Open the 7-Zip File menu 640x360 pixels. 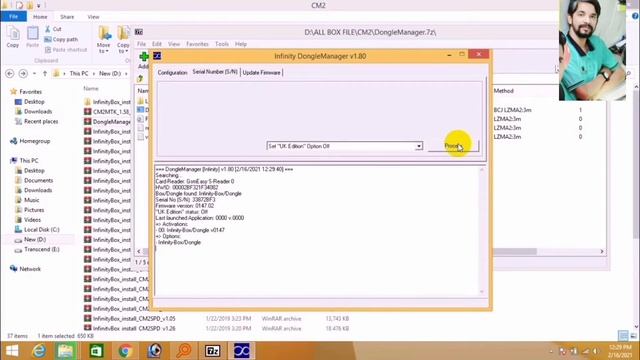pos(141,44)
